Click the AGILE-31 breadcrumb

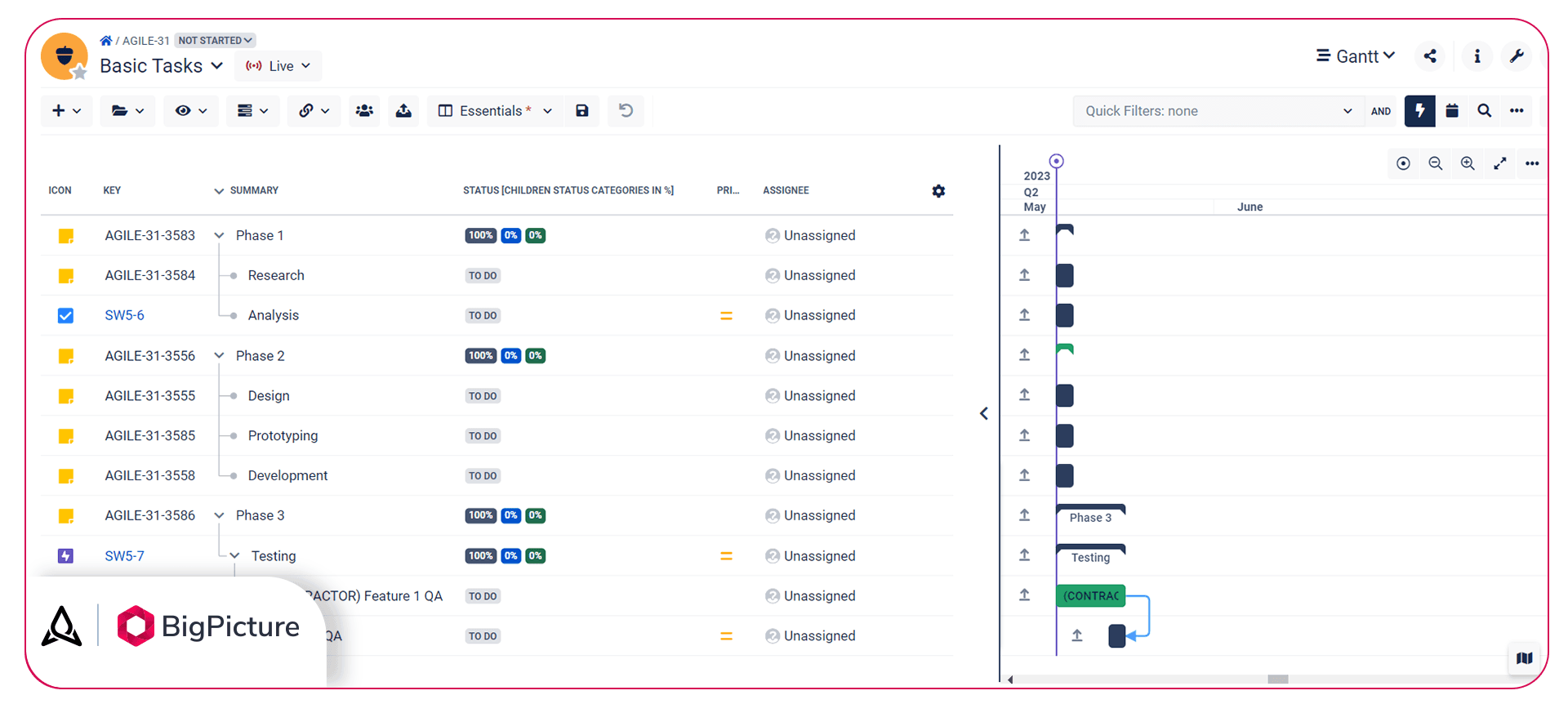coord(146,40)
